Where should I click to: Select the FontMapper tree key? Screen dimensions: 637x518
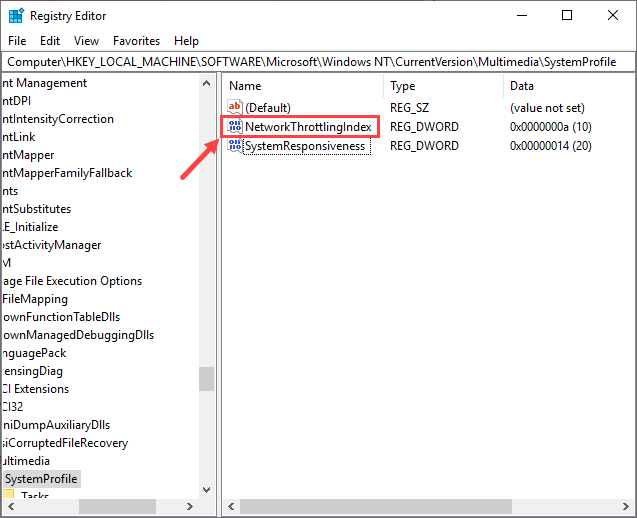point(28,155)
